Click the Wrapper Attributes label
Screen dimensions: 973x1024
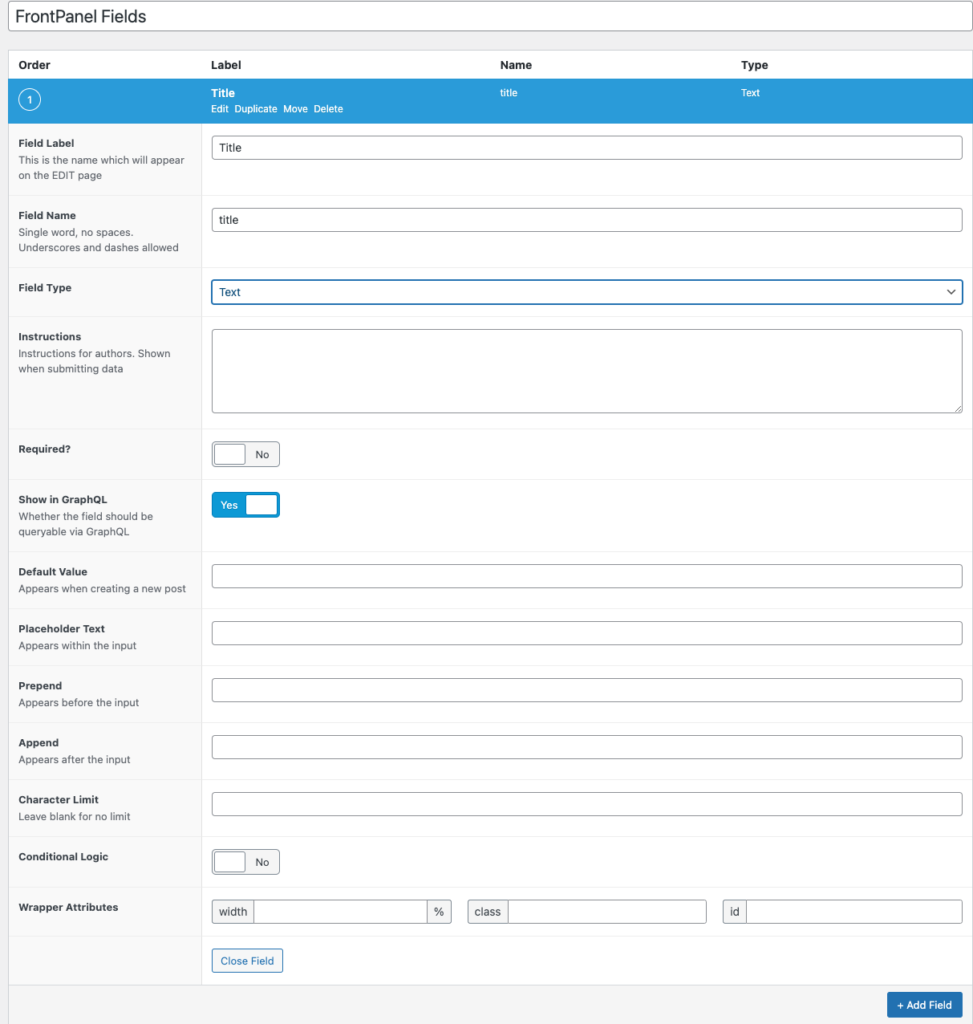tap(68, 907)
